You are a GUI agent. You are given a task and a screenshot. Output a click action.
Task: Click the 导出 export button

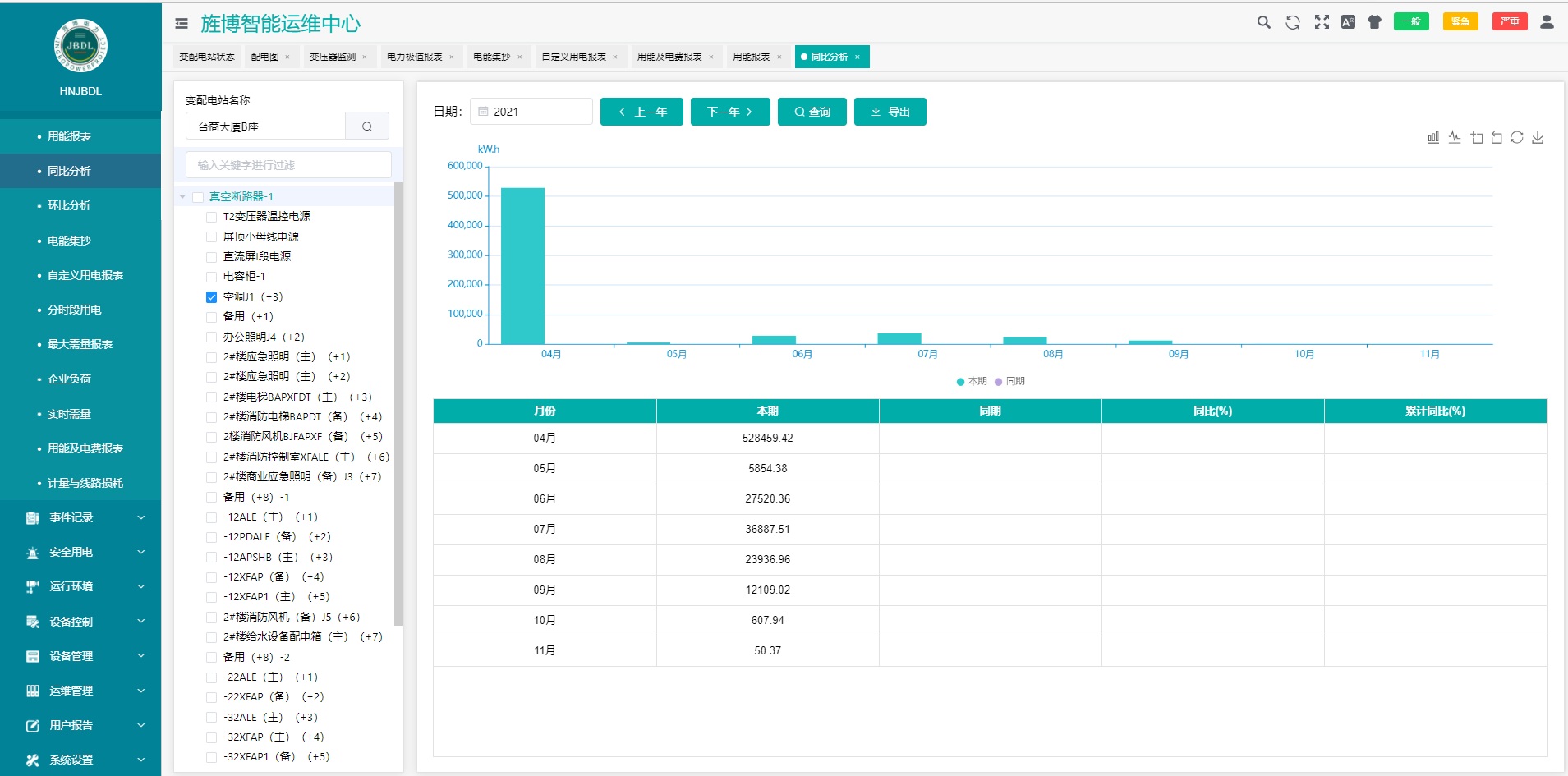coord(890,112)
